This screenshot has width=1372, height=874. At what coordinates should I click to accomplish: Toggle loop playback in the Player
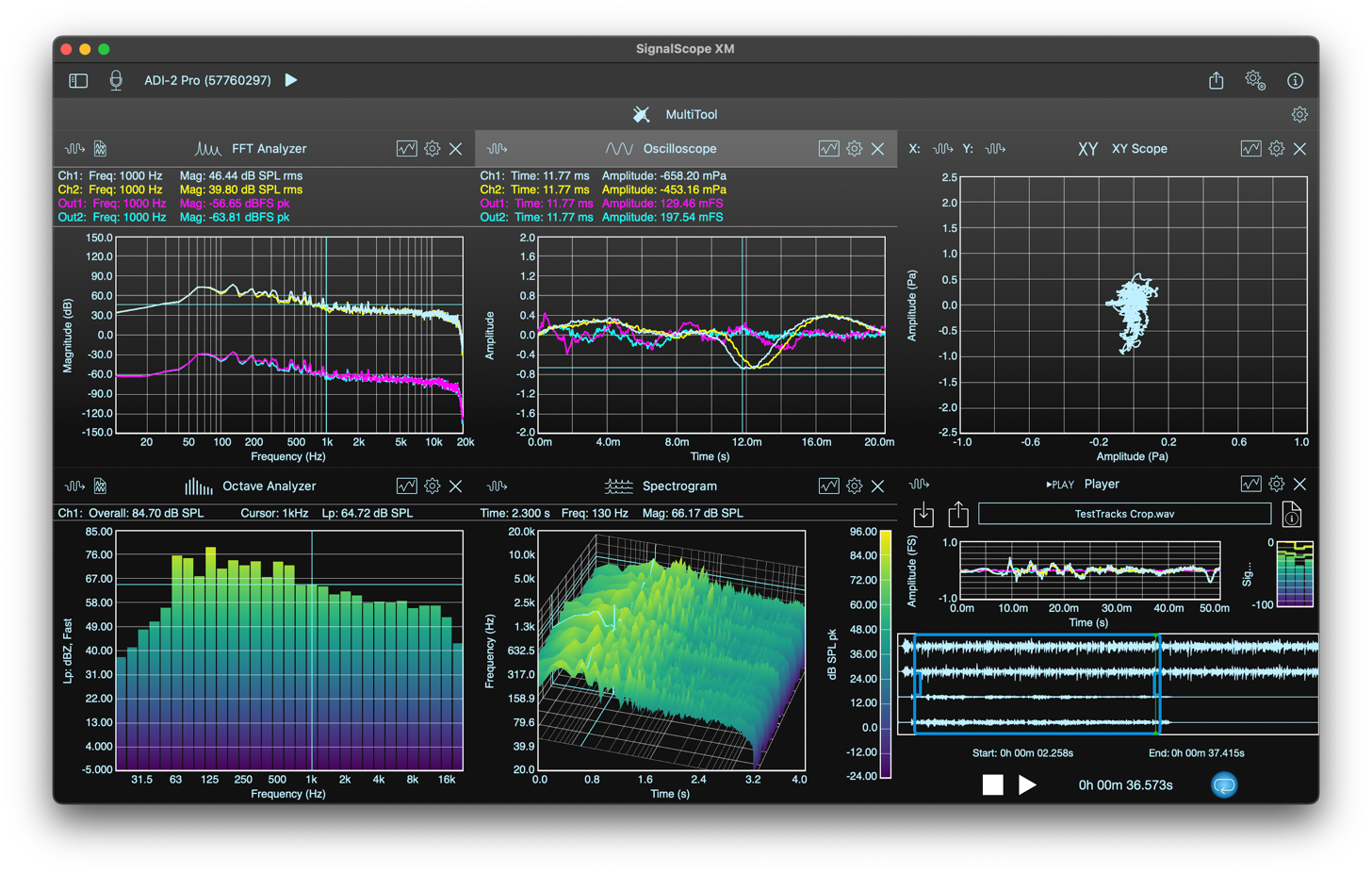point(1223,784)
